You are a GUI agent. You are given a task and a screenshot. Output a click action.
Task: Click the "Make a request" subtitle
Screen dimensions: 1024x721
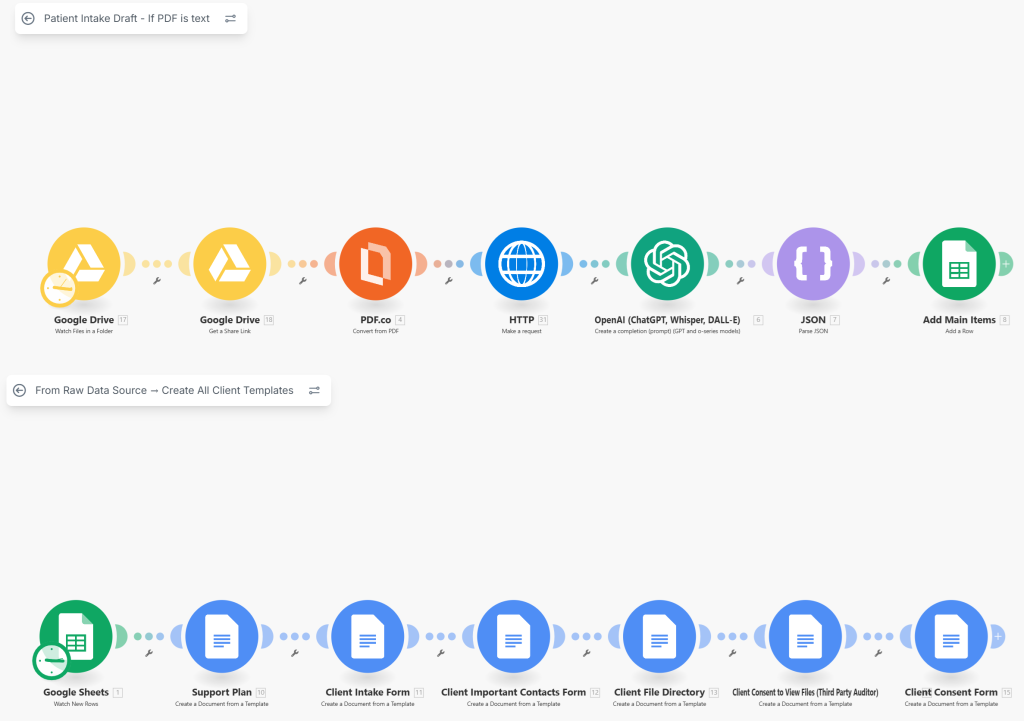[x=522, y=331]
